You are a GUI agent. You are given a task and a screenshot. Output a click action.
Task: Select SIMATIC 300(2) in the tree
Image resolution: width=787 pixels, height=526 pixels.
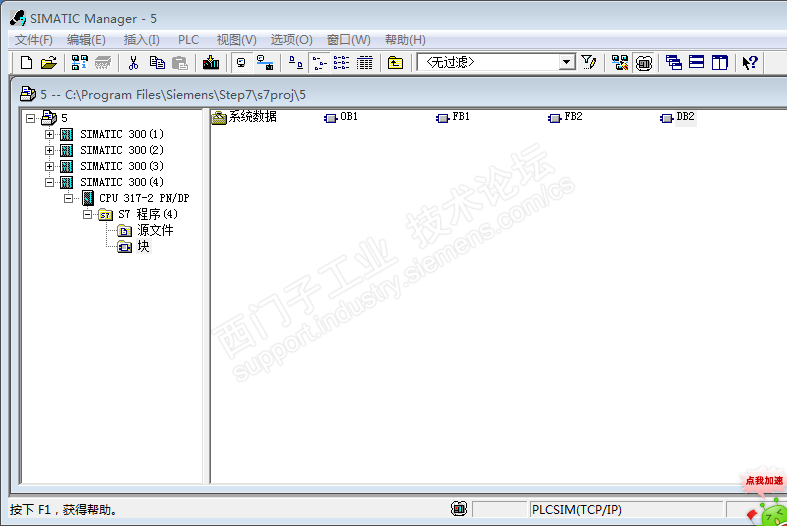[122, 151]
